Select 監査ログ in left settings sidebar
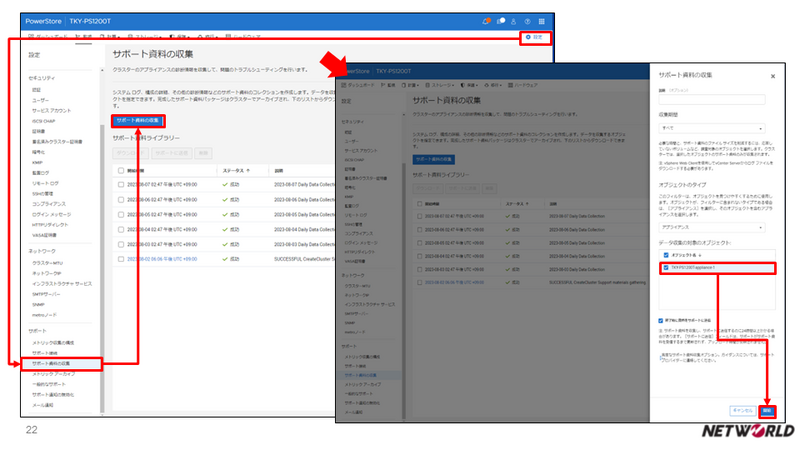800x450 pixels. point(40,173)
